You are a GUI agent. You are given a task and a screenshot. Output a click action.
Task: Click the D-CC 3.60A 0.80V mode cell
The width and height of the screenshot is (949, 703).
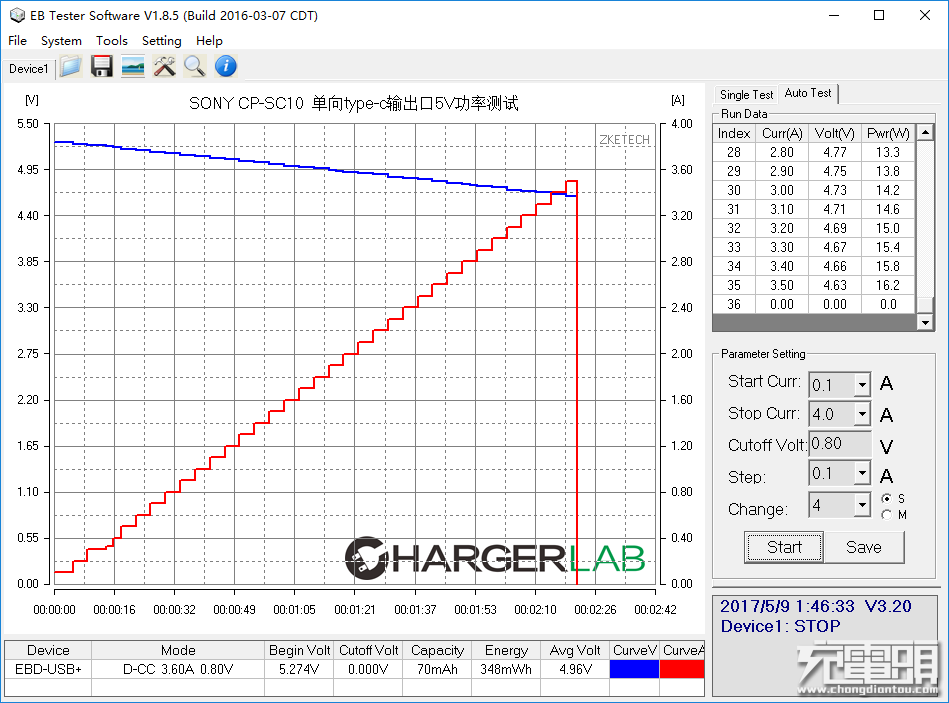(178, 669)
